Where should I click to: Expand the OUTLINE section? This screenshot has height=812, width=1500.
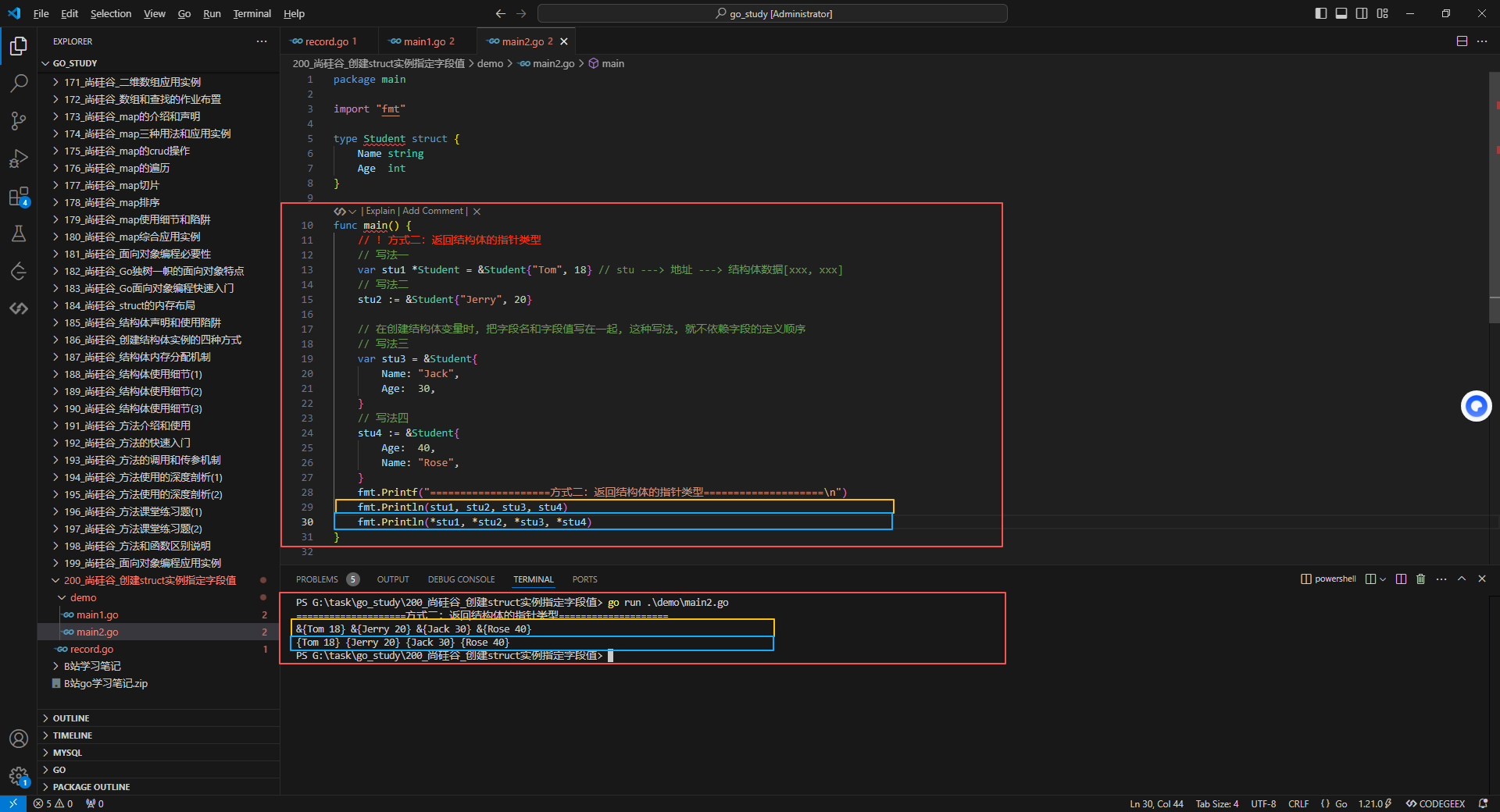pyautogui.click(x=159, y=718)
